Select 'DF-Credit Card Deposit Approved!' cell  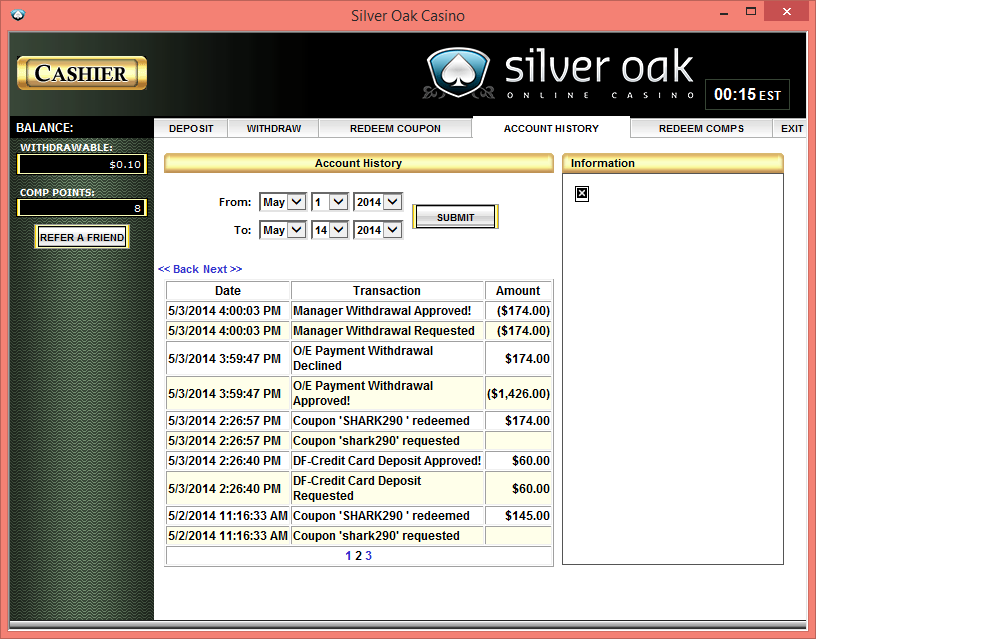[x=387, y=461]
